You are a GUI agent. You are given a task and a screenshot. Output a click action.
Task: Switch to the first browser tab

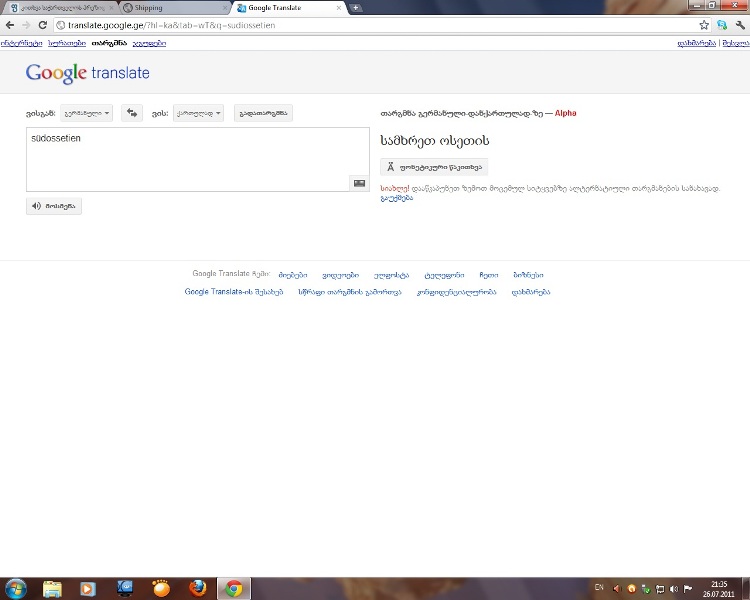tap(61, 8)
